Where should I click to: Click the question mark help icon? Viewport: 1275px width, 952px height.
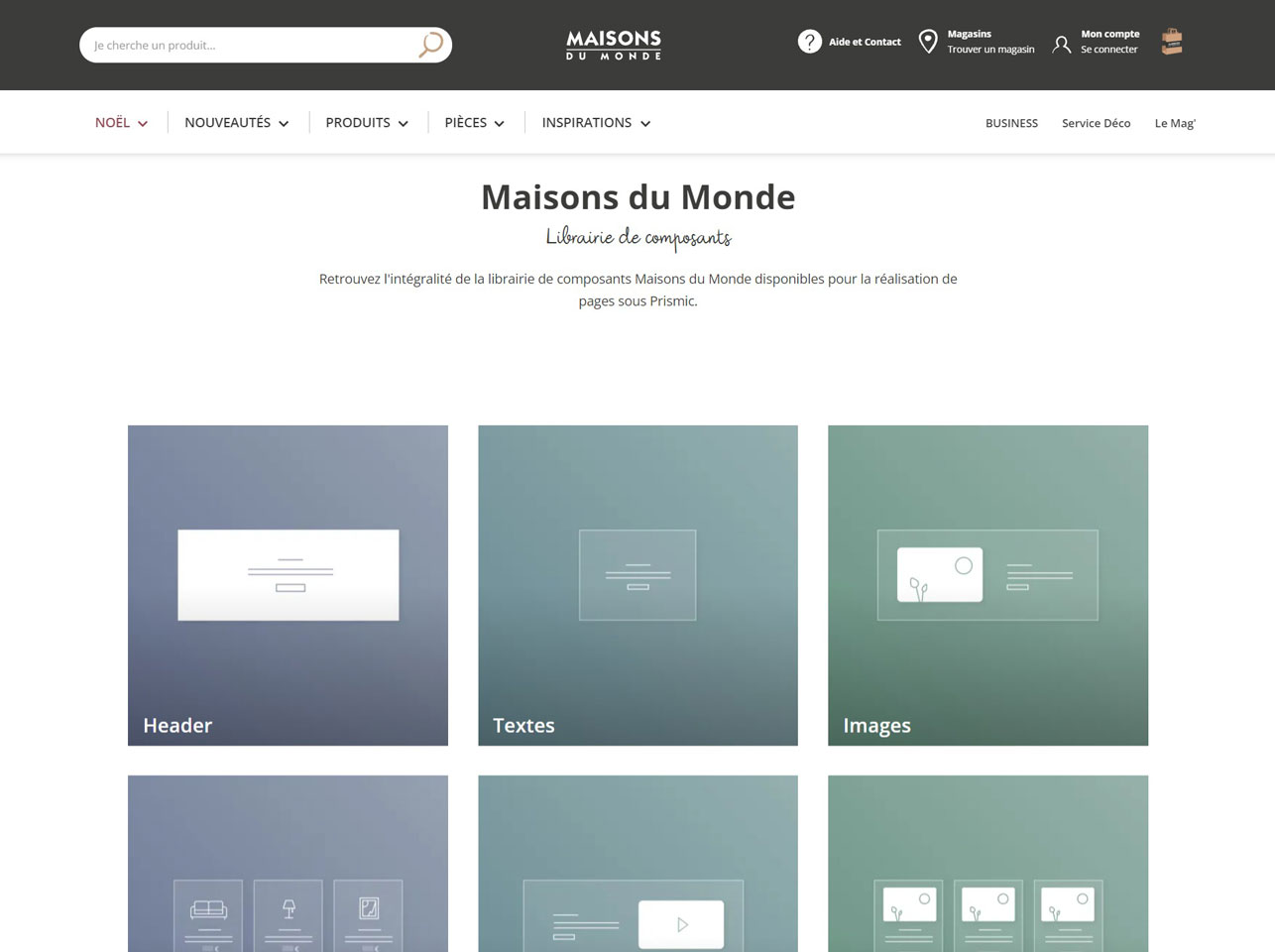[810, 42]
